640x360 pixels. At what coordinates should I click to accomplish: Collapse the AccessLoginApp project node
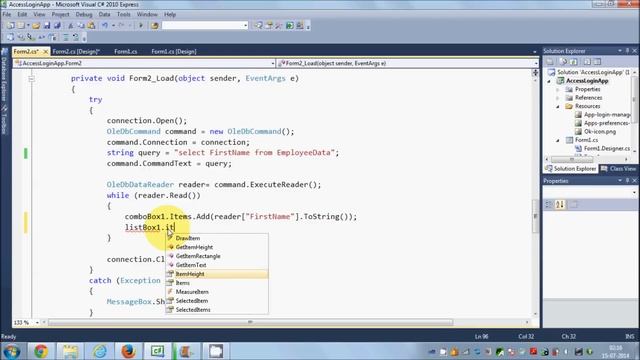point(549,81)
